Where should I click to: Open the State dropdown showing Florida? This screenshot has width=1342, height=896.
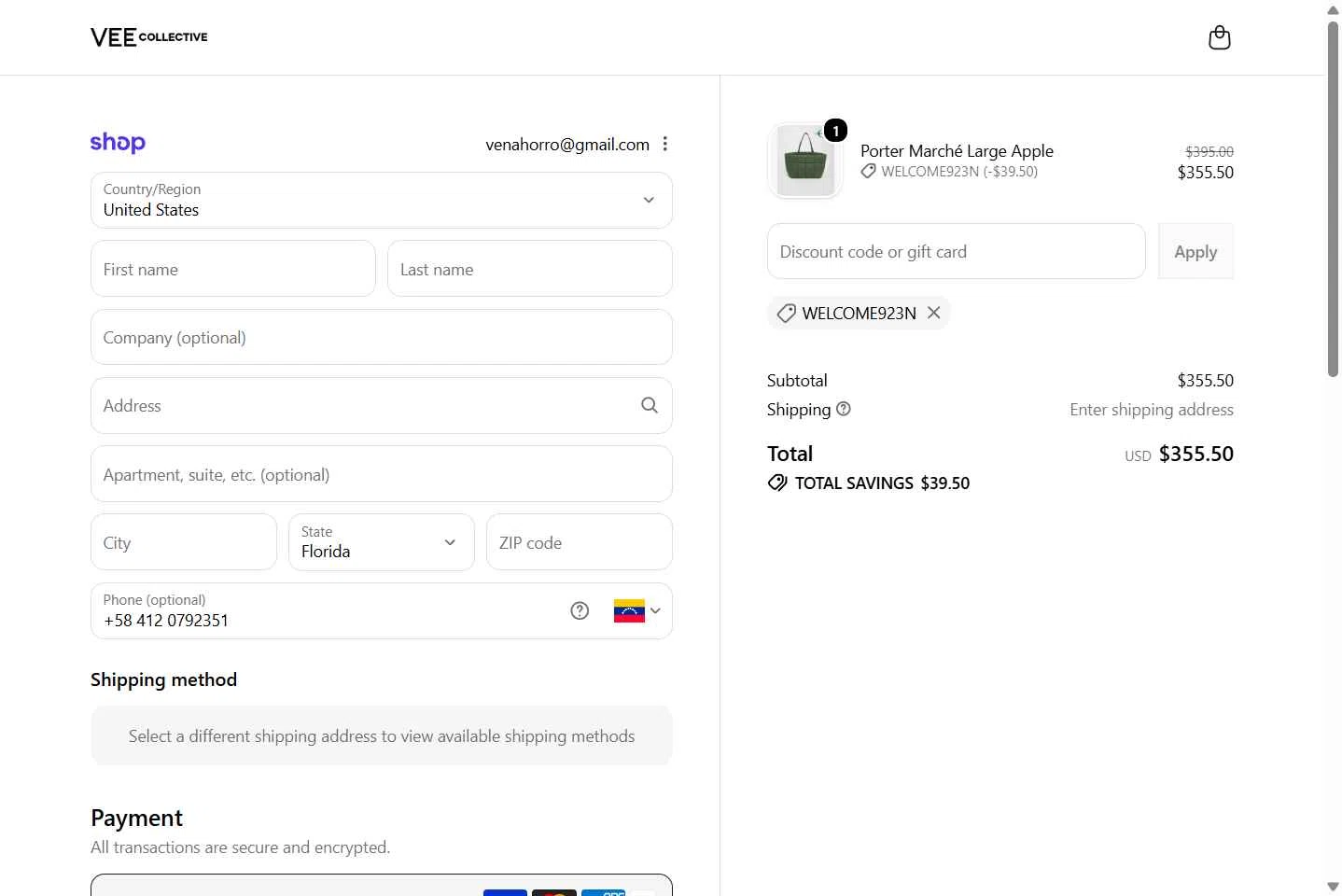pos(382,542)
